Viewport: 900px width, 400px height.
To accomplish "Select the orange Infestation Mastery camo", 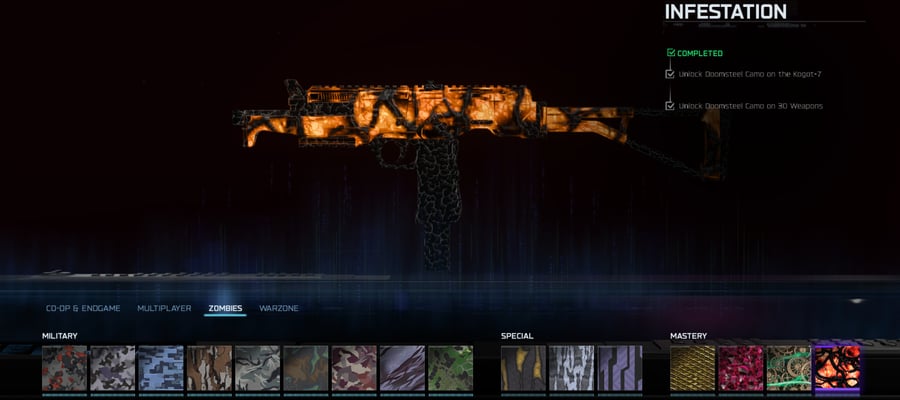I will [837, 368].
